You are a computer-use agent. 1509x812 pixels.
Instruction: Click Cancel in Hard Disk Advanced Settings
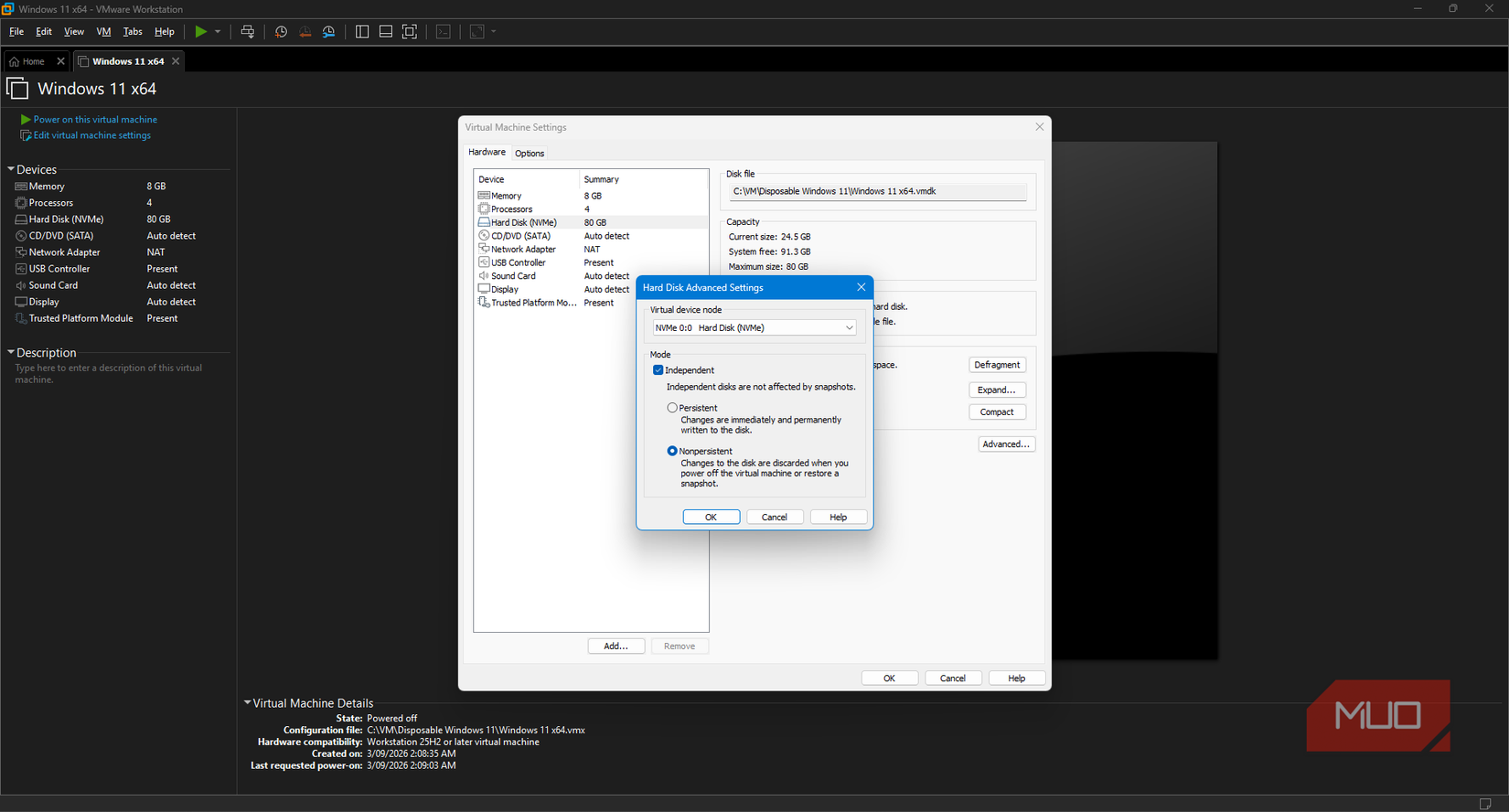coord(775,517)
